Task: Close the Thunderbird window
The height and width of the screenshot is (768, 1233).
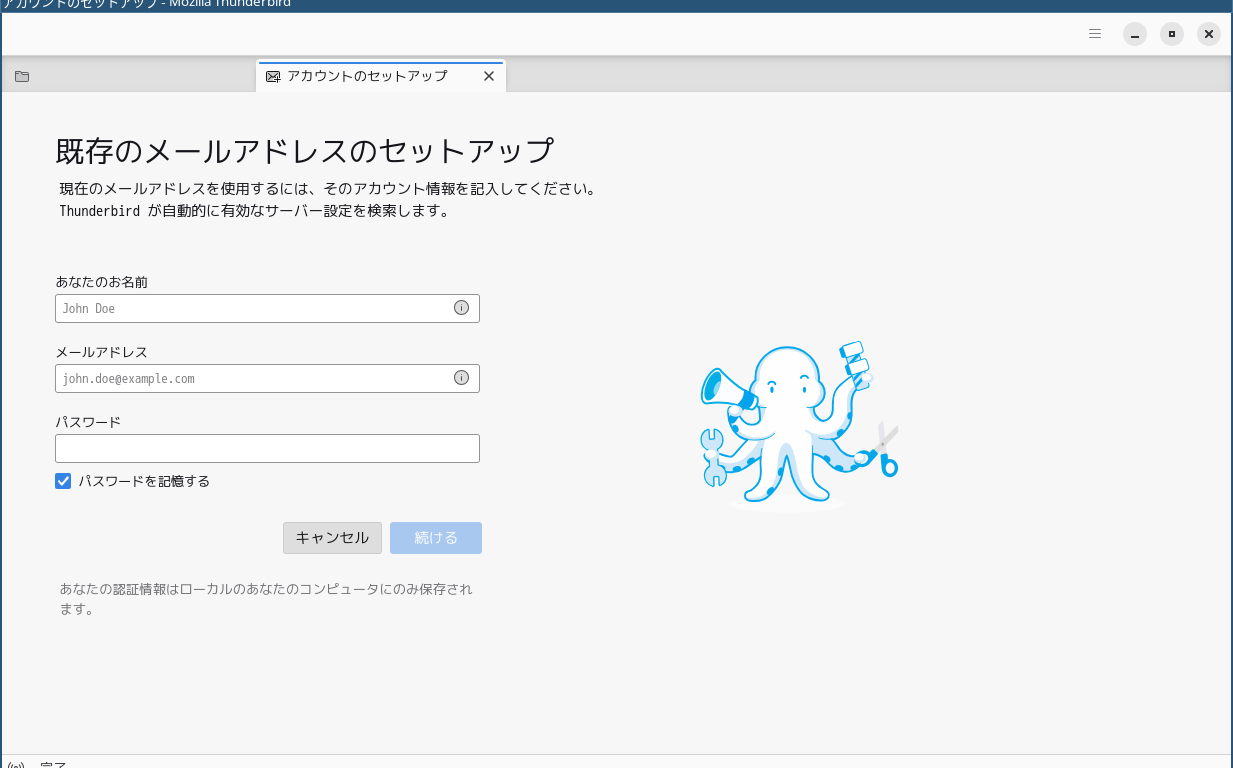Action: [x=1209, y=34]
